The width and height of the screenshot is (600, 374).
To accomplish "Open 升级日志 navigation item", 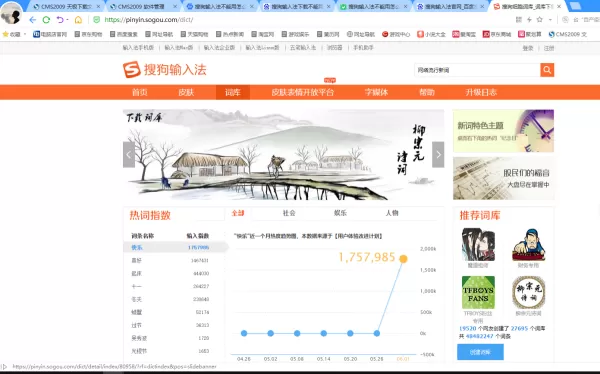I will 481,92.
